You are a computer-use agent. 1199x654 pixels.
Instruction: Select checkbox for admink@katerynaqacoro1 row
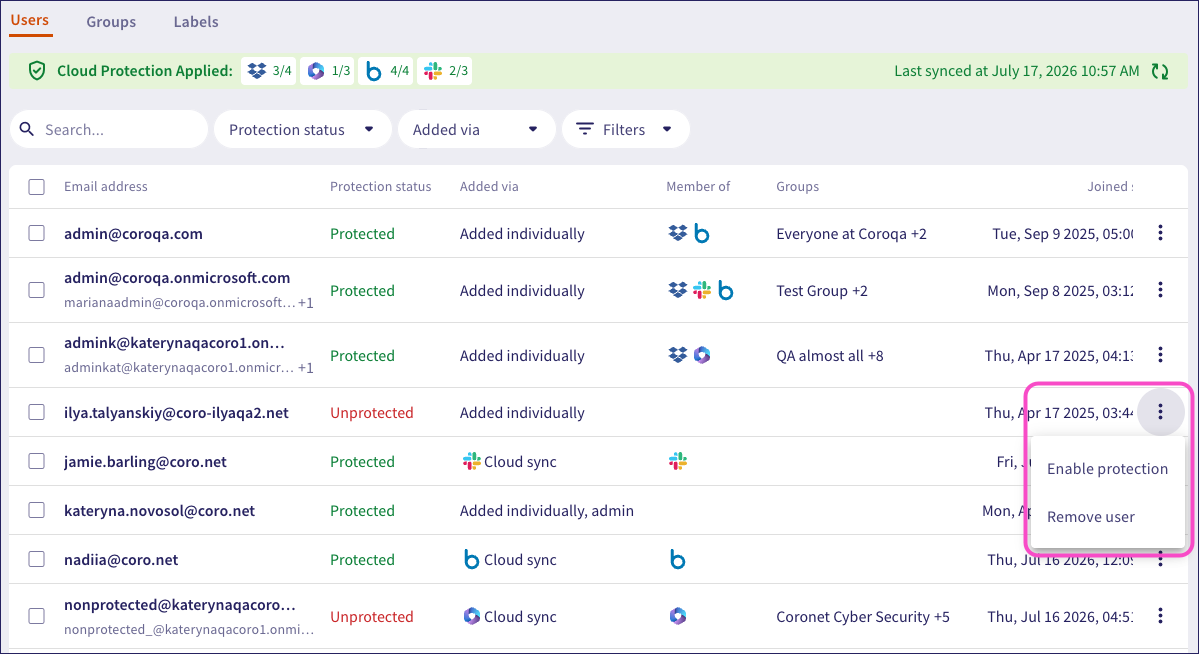37,355
